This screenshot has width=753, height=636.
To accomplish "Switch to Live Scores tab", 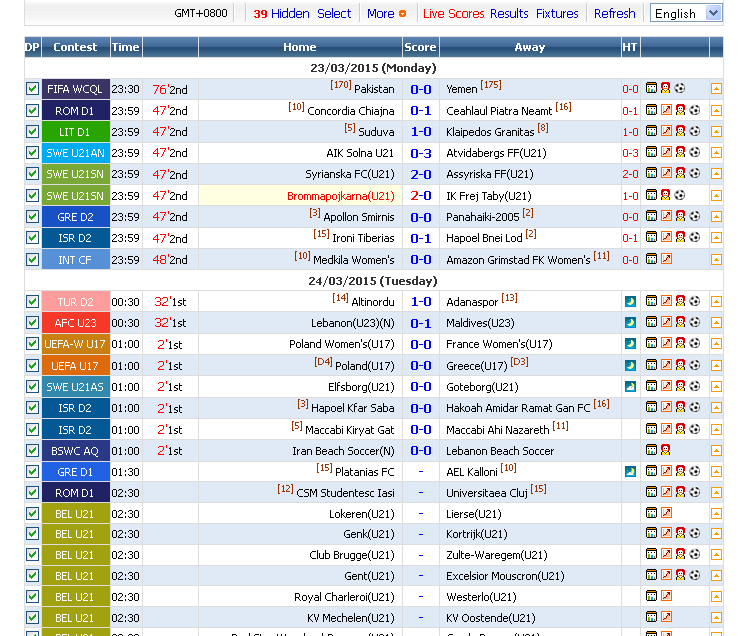I will pos(453,13).
